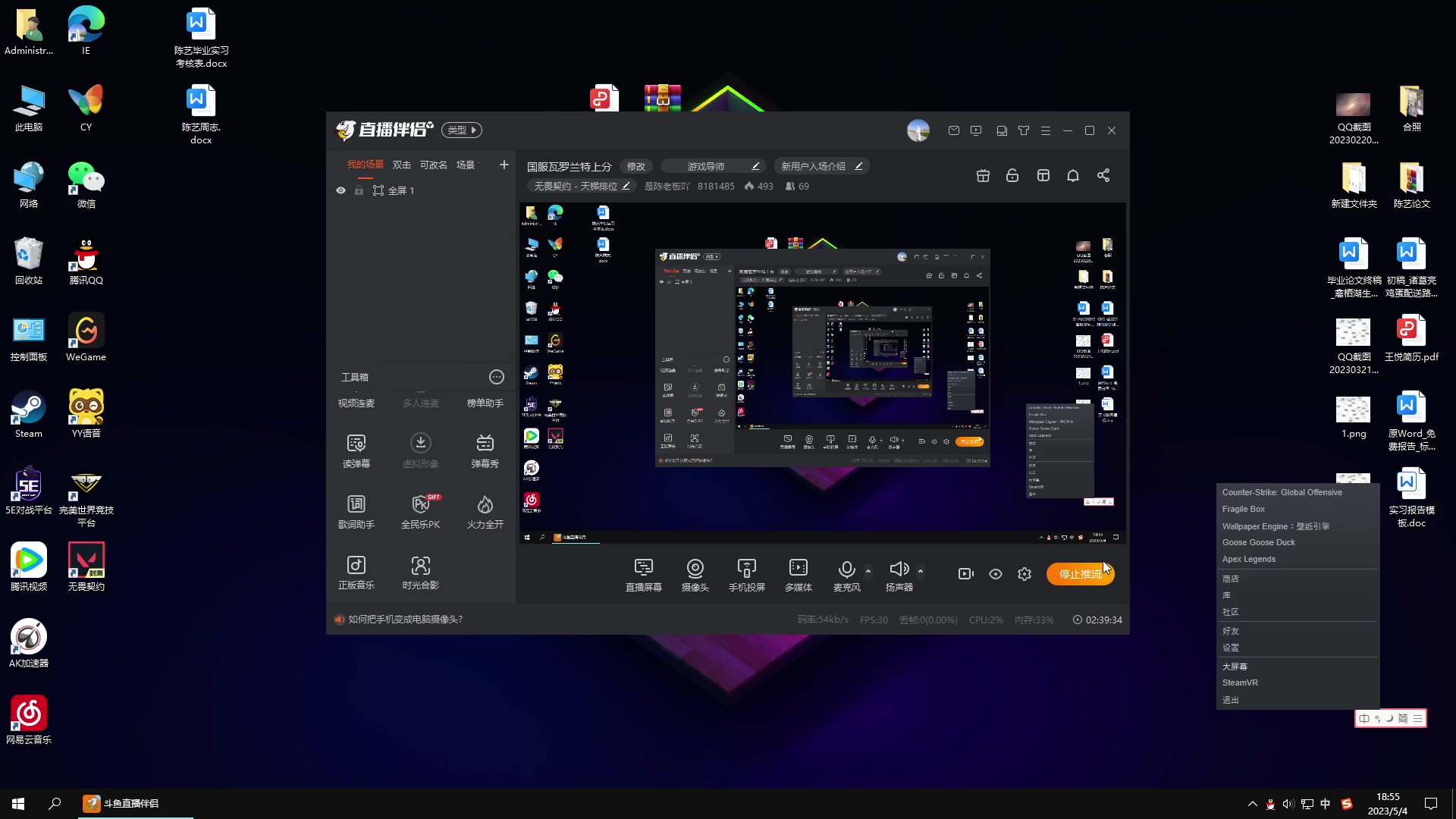Open the 网易云音乐 desktop shortcut

29,719
